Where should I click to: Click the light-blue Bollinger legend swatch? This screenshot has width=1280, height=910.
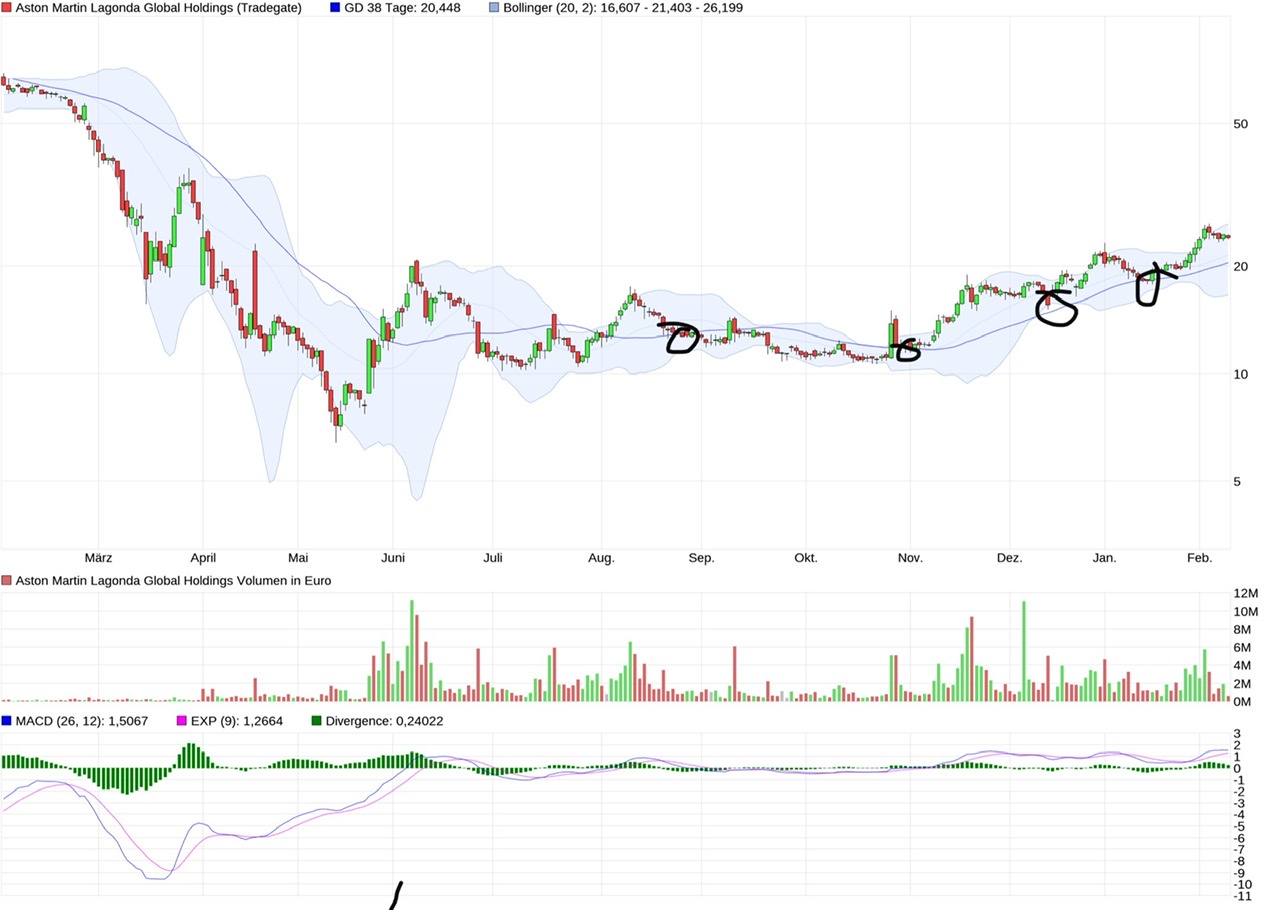494,8
